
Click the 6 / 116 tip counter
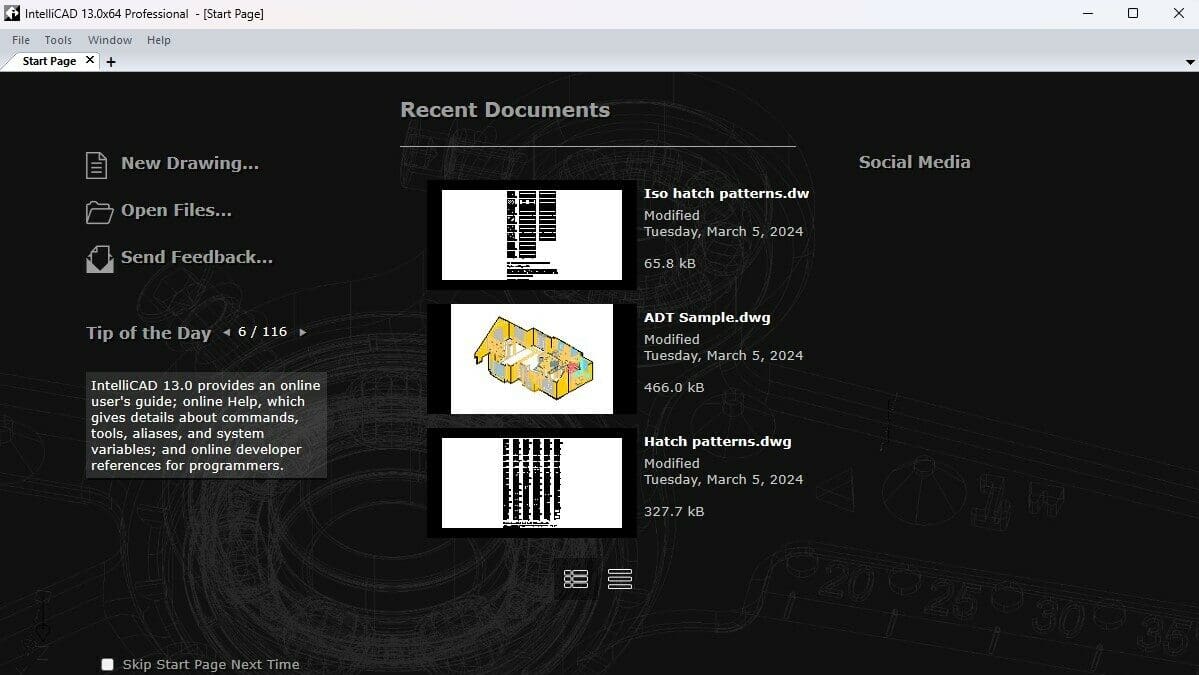point(262,332)
